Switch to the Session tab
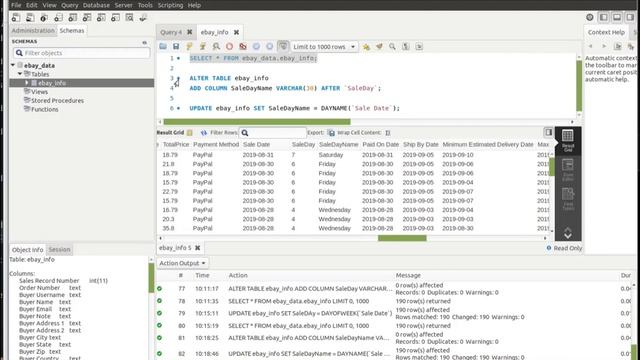Viewport: 640px width, 360px height. pos(59,249)
